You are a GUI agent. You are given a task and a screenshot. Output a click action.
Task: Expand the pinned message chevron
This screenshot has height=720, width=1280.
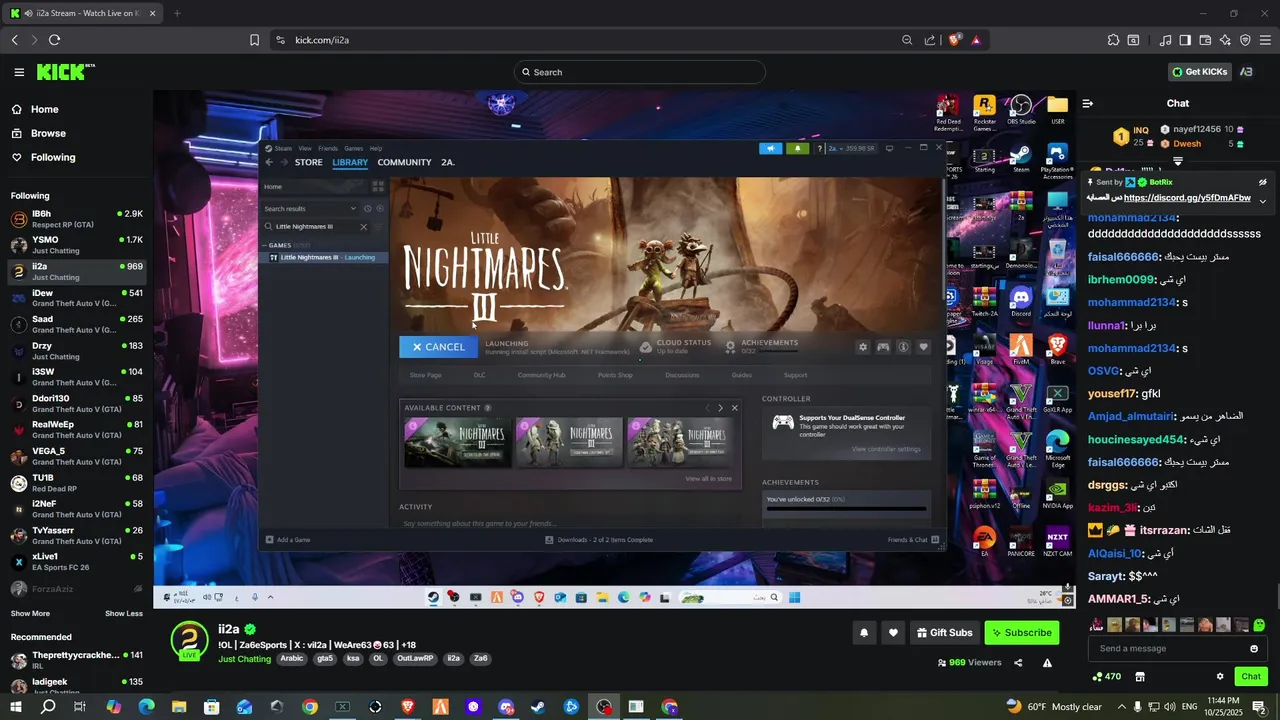pyautogui.click(x=1262, y=200)
